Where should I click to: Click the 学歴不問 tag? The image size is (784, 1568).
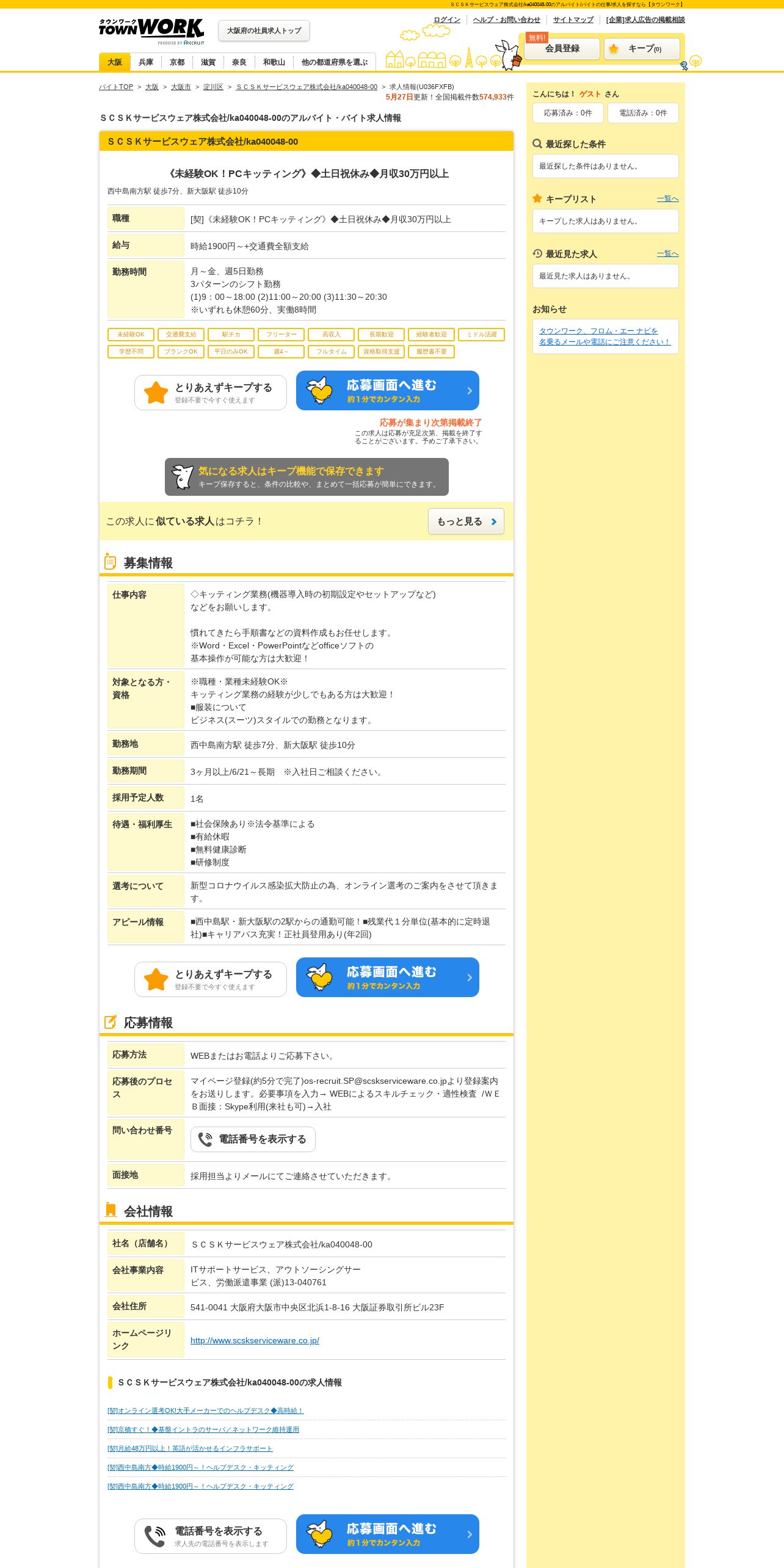(131, 352)
